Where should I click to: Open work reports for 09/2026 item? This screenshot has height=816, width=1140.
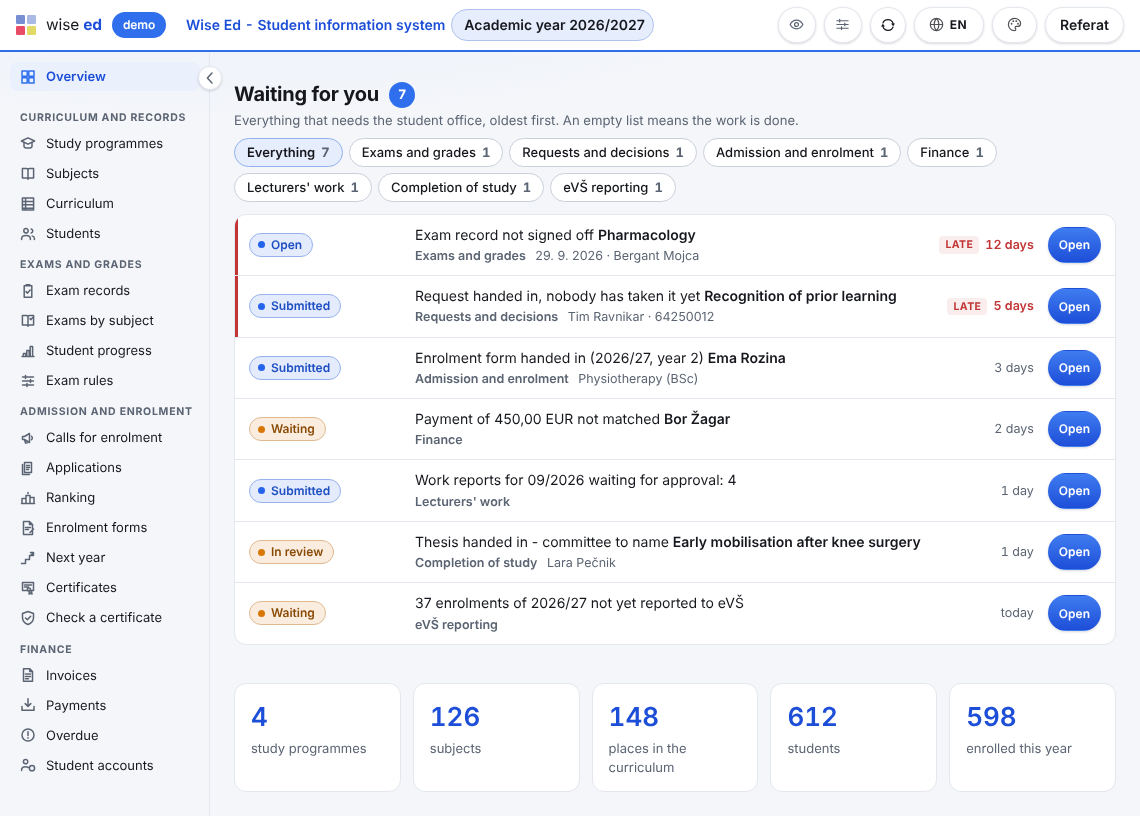pyautogui.click(x=1073, y=491)
